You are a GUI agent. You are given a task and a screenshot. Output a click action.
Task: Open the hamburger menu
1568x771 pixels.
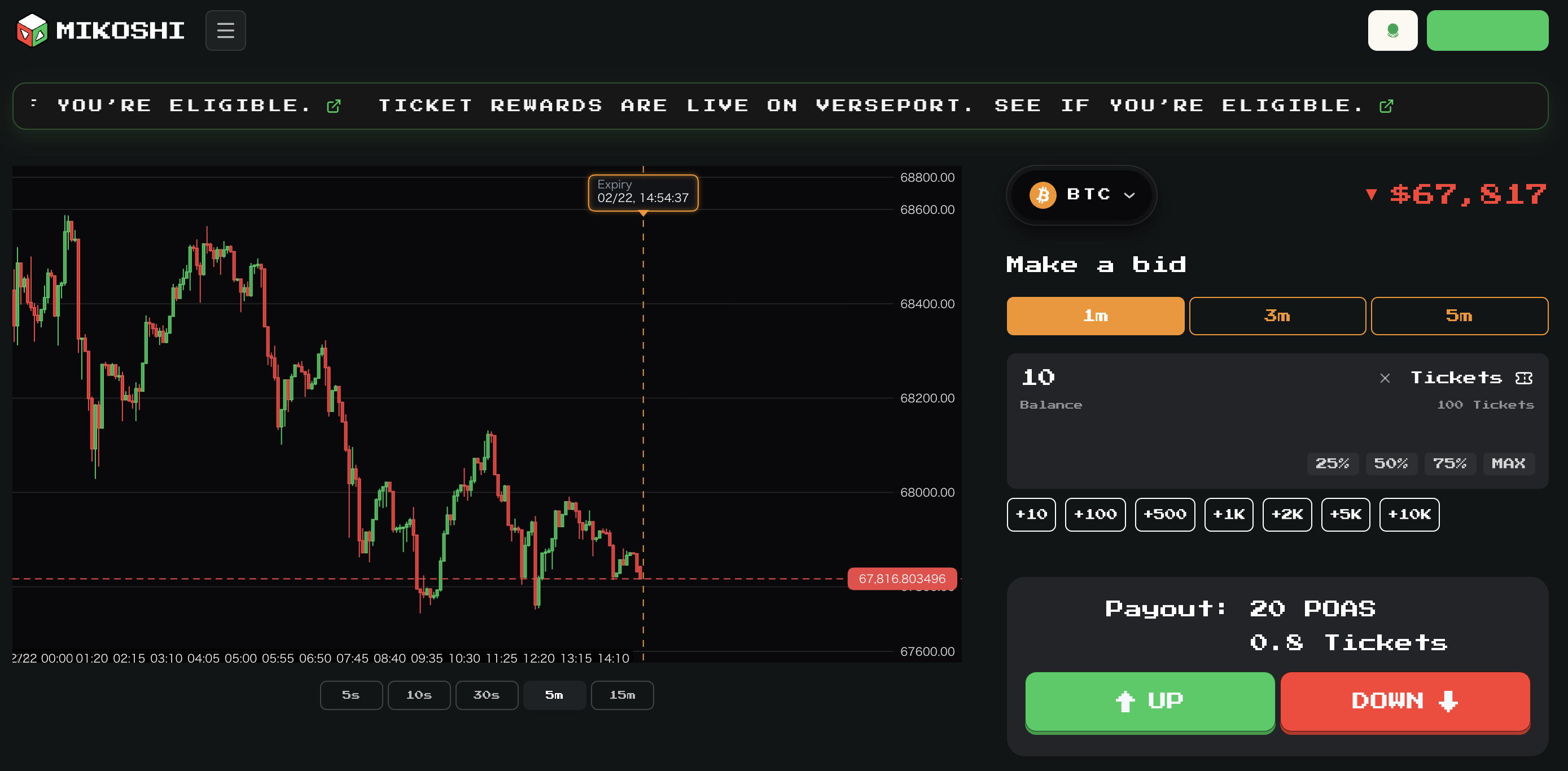click(x=225, y=30)
